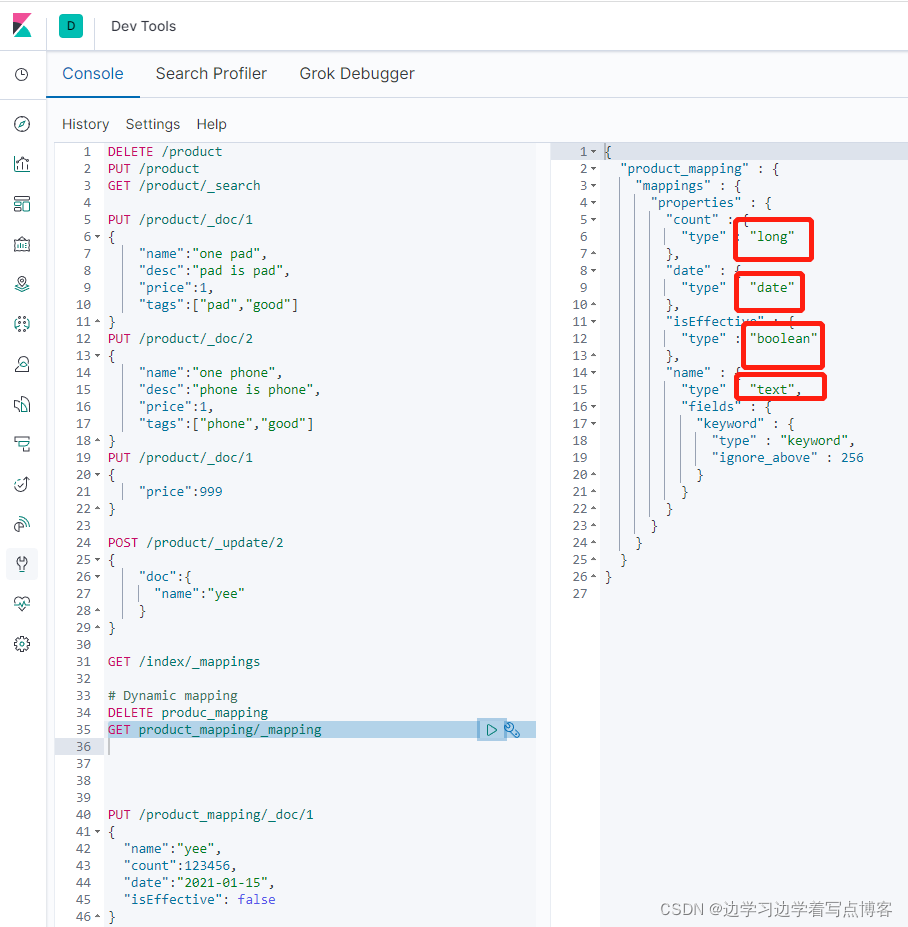The image size is (908, 927).
Task: Click the send request play button
Action: tap(490, 729)
